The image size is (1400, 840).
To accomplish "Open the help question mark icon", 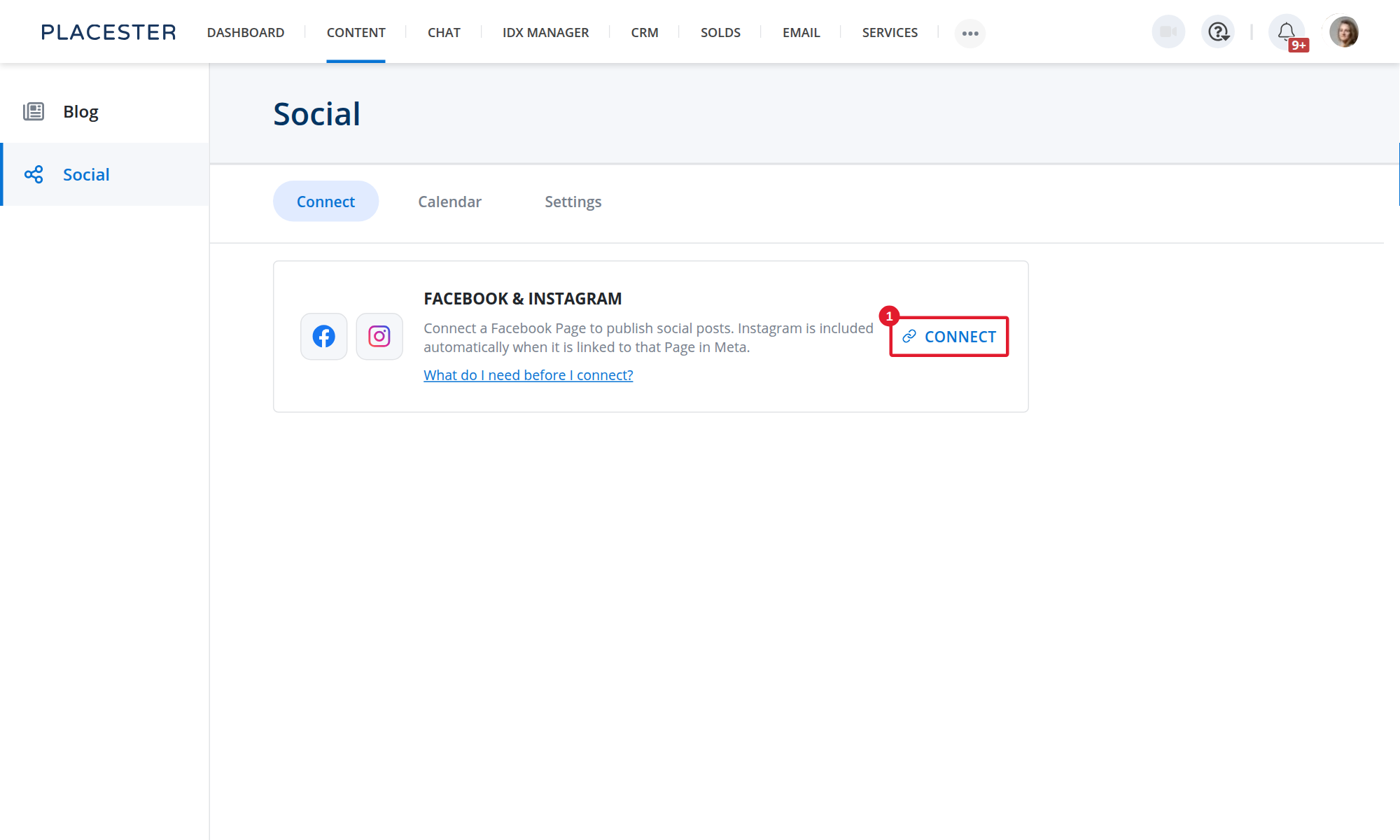I will 1218,32.
